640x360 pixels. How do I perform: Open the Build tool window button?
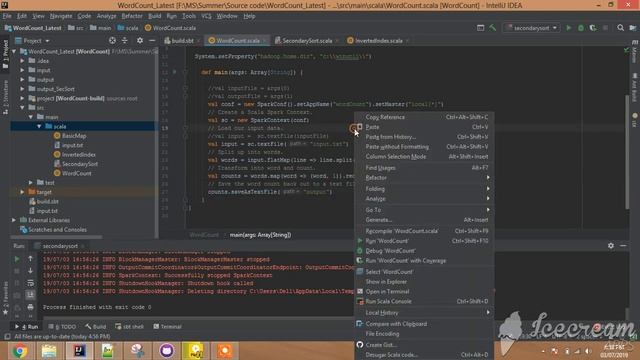coord(96,327)
